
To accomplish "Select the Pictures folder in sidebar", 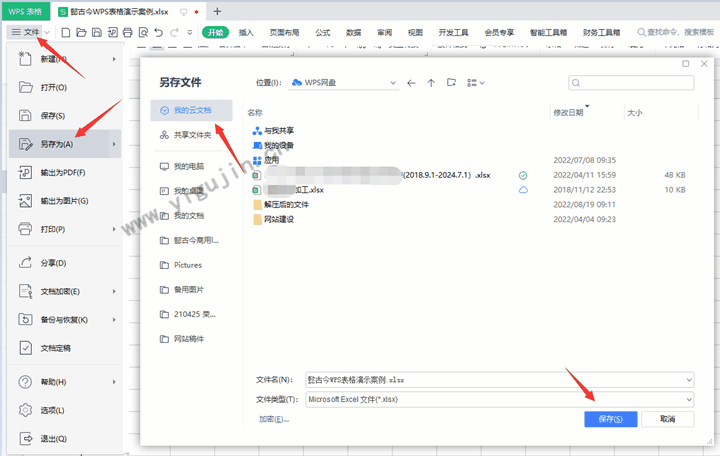I will click(191, 265).
